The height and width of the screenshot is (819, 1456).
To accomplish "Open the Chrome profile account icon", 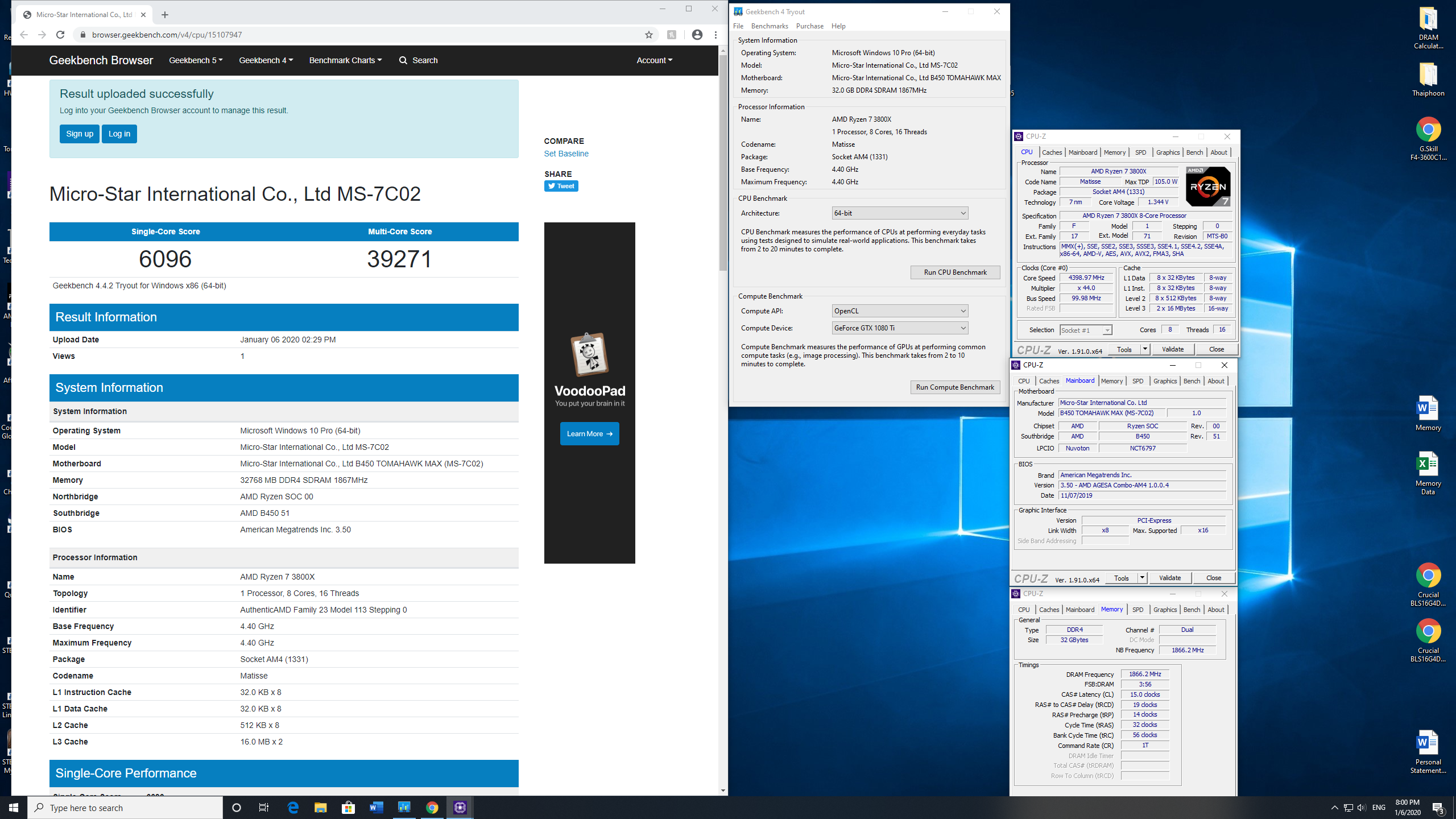I will pos(697,35).
